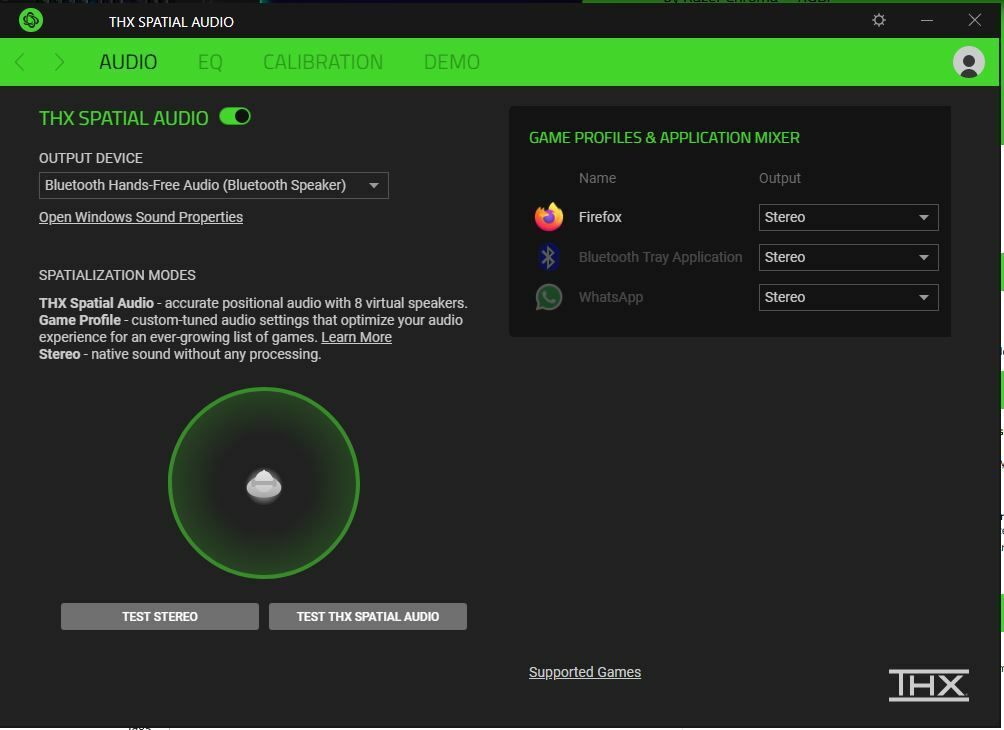Screen dimensions: 1004x730
Task: Select the Firefox name text
Action: tap(600, 218)
